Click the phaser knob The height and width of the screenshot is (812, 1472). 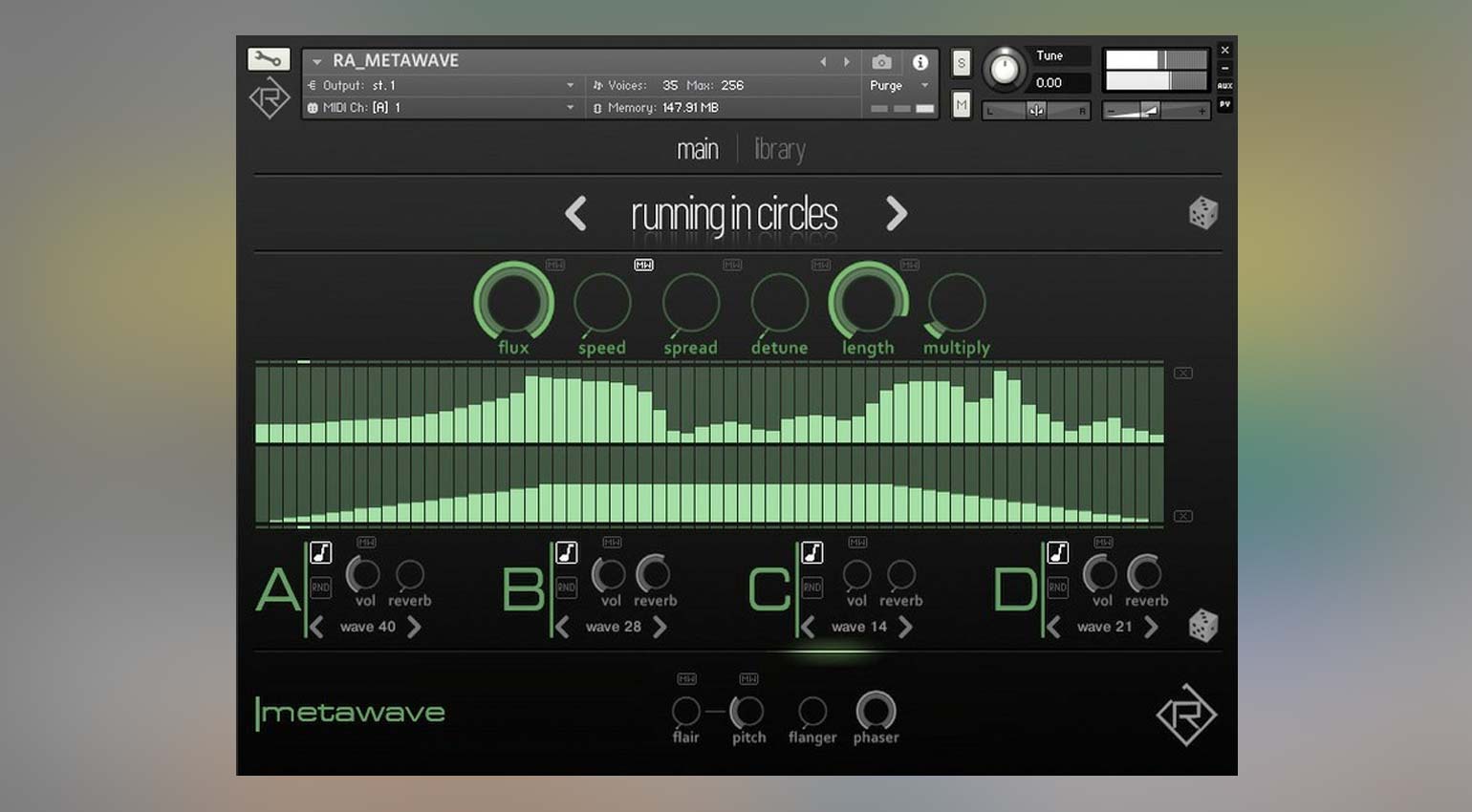tap(876, 711)
